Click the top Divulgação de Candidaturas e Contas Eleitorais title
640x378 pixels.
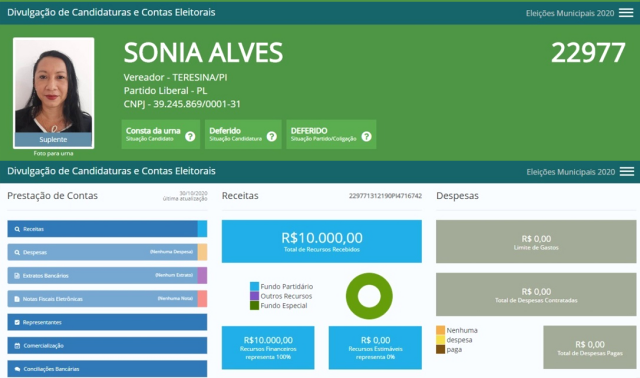coord(111,12)
